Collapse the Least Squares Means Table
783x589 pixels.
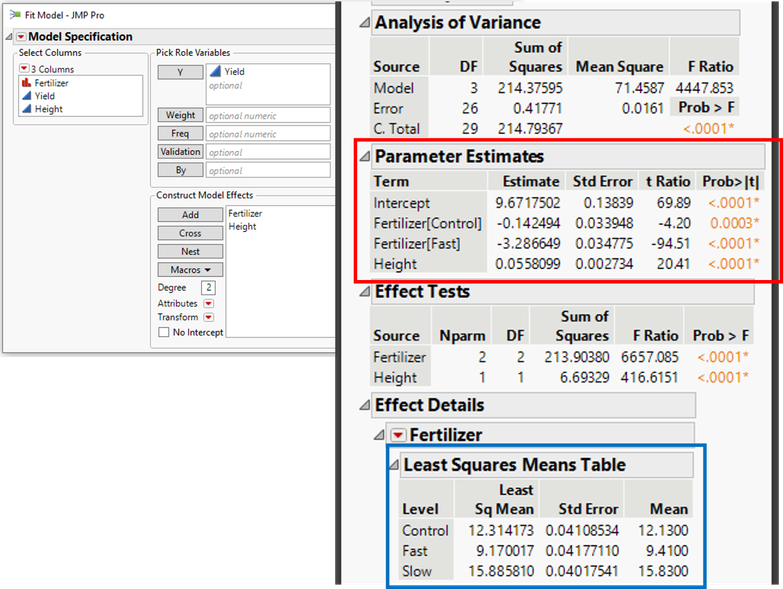point(394,465)
